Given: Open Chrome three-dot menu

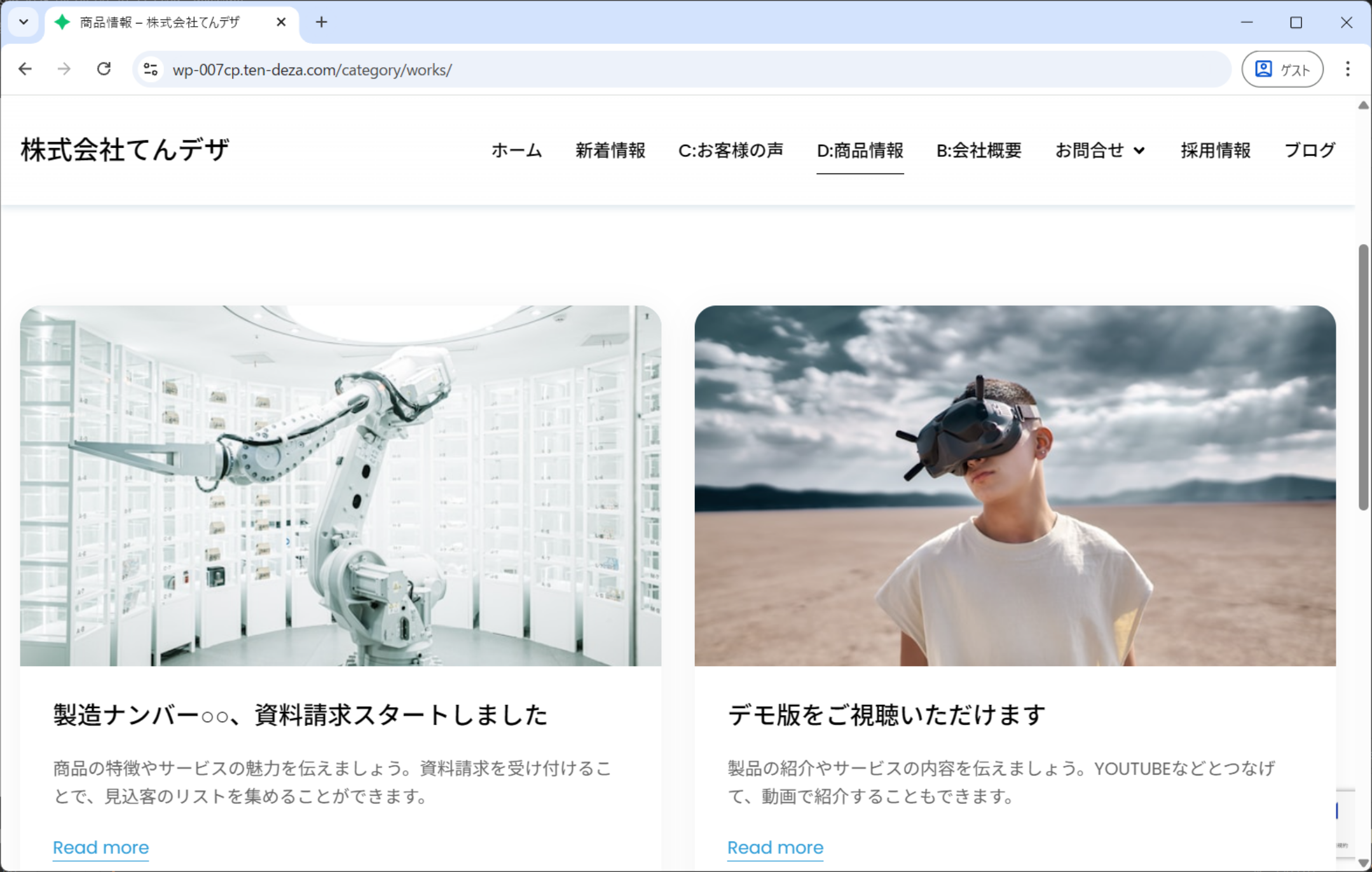Looking at the screenshot, I should pyautogui.click(x=1347, y=69).
